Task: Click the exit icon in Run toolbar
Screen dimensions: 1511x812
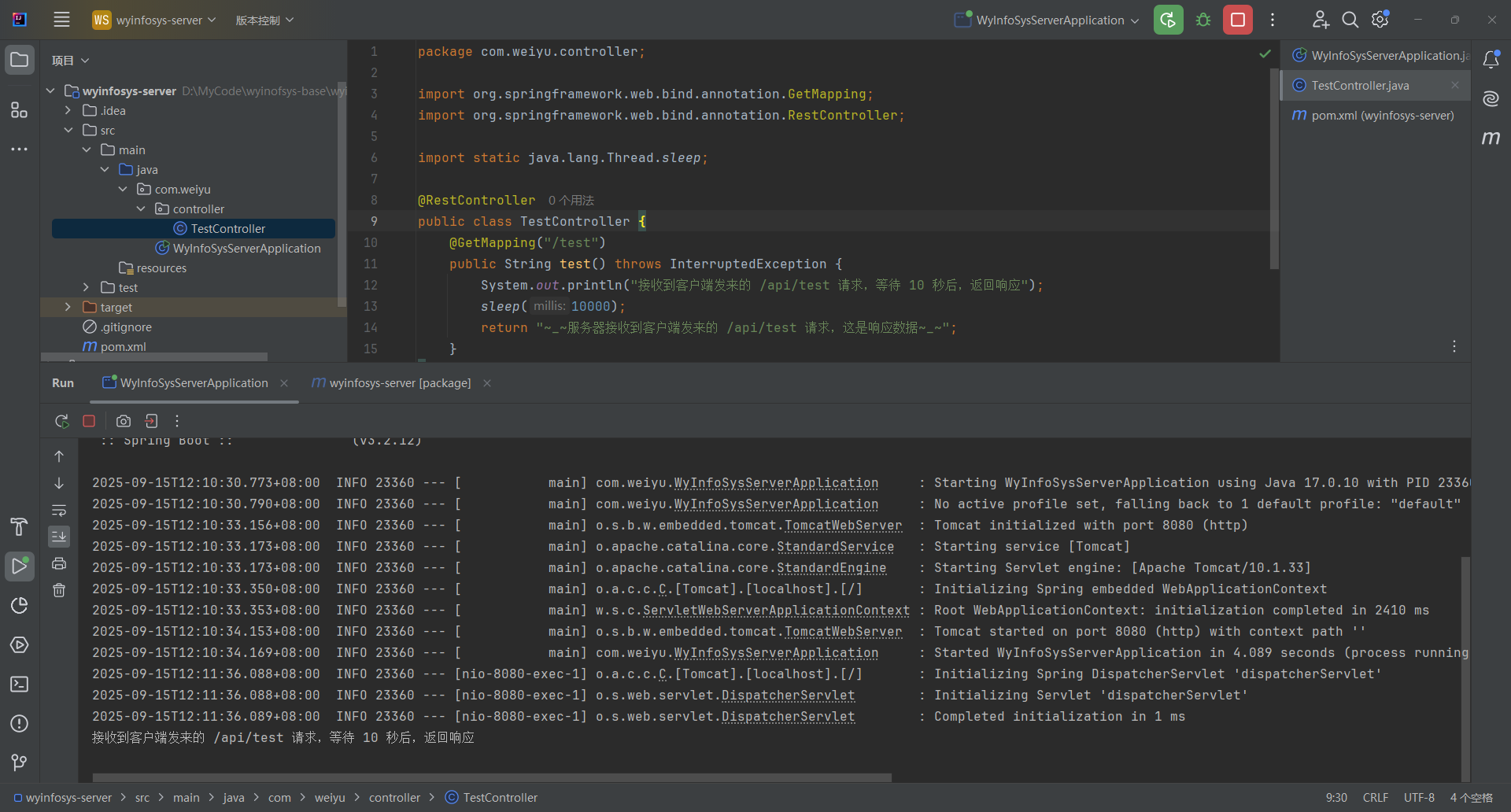Action: coord(151,421)
